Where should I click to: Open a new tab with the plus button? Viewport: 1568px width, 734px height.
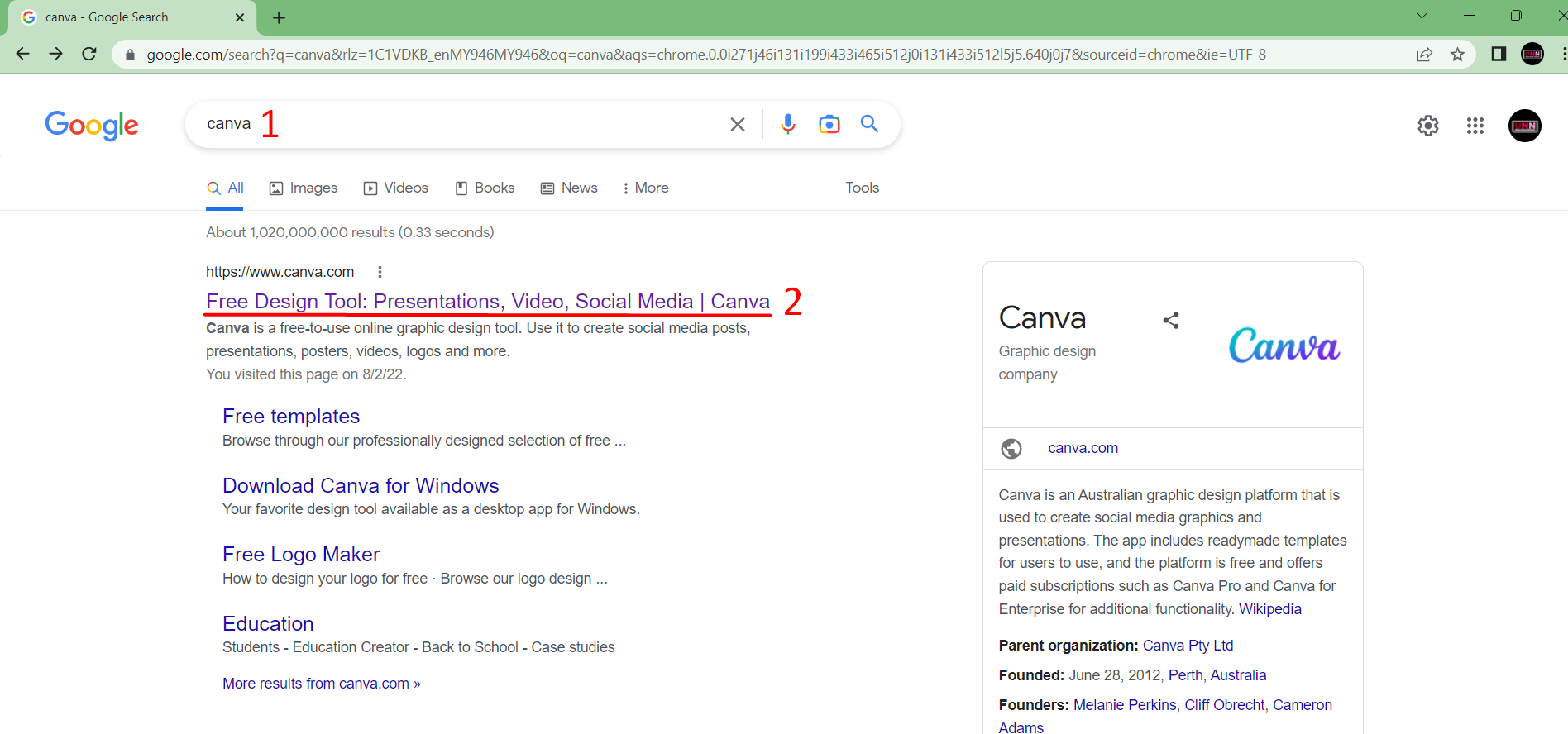click(x=279, y=17)
